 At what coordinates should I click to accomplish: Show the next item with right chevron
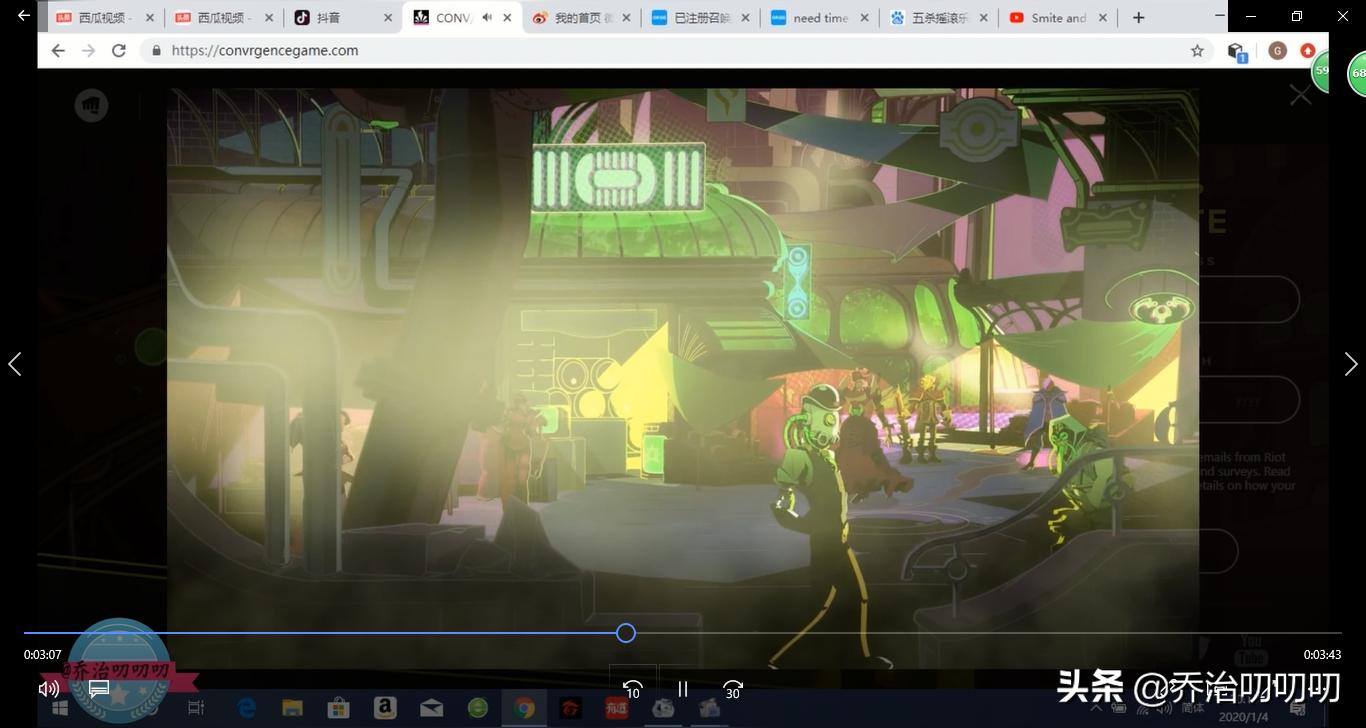tap(1351, 364)
